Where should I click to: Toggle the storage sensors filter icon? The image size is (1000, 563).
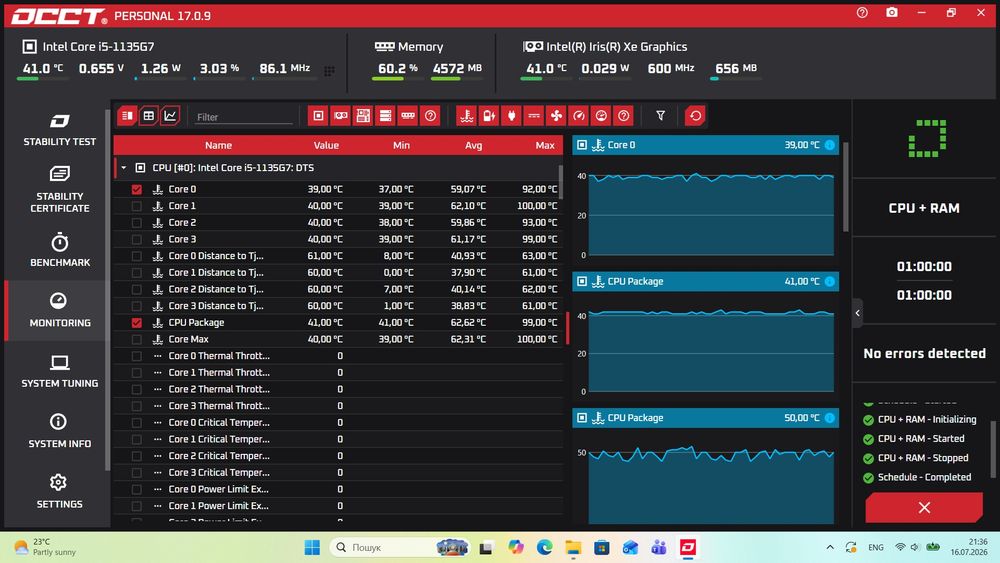385,116
